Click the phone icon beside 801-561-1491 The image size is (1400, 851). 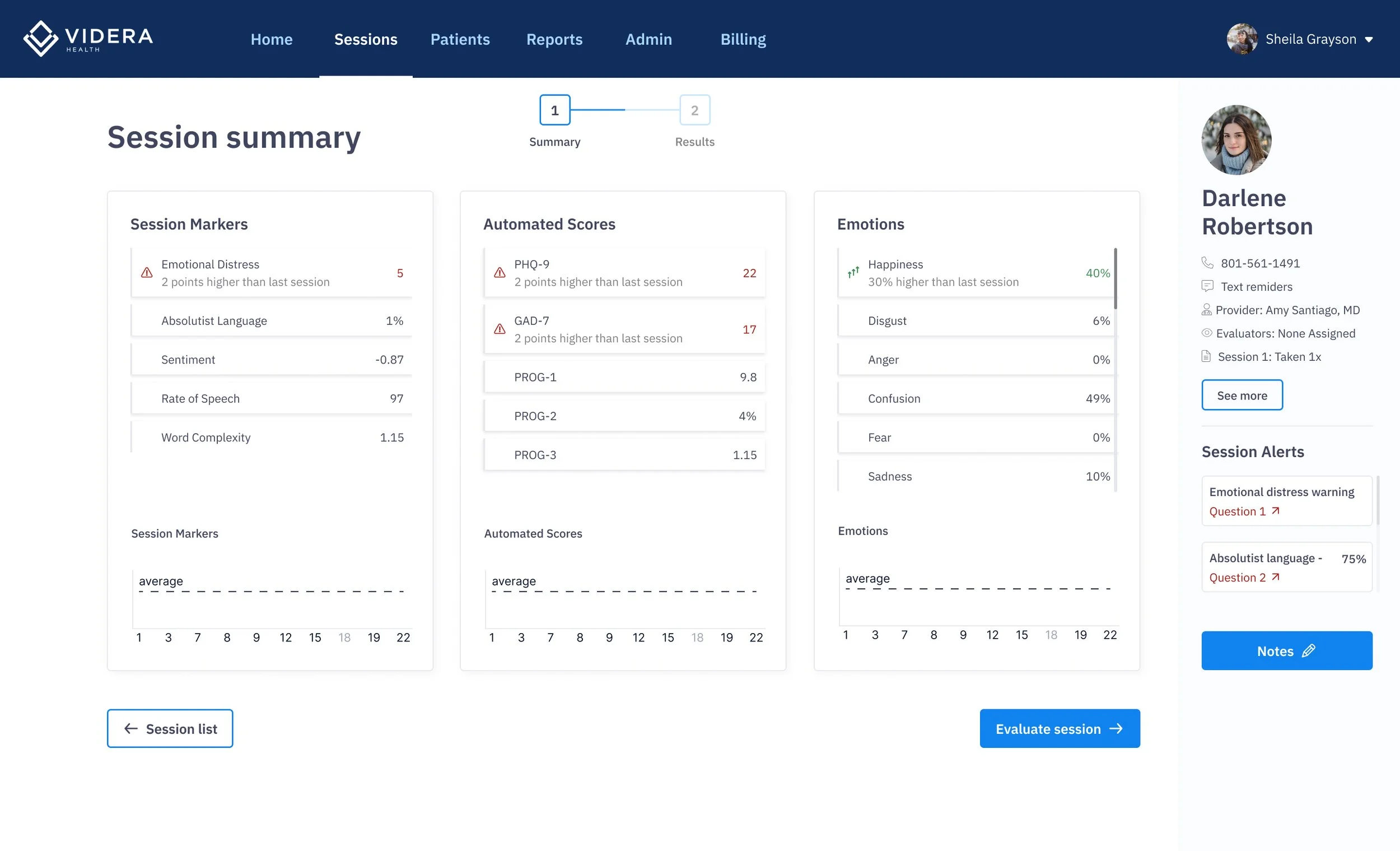click(1207, 263)
